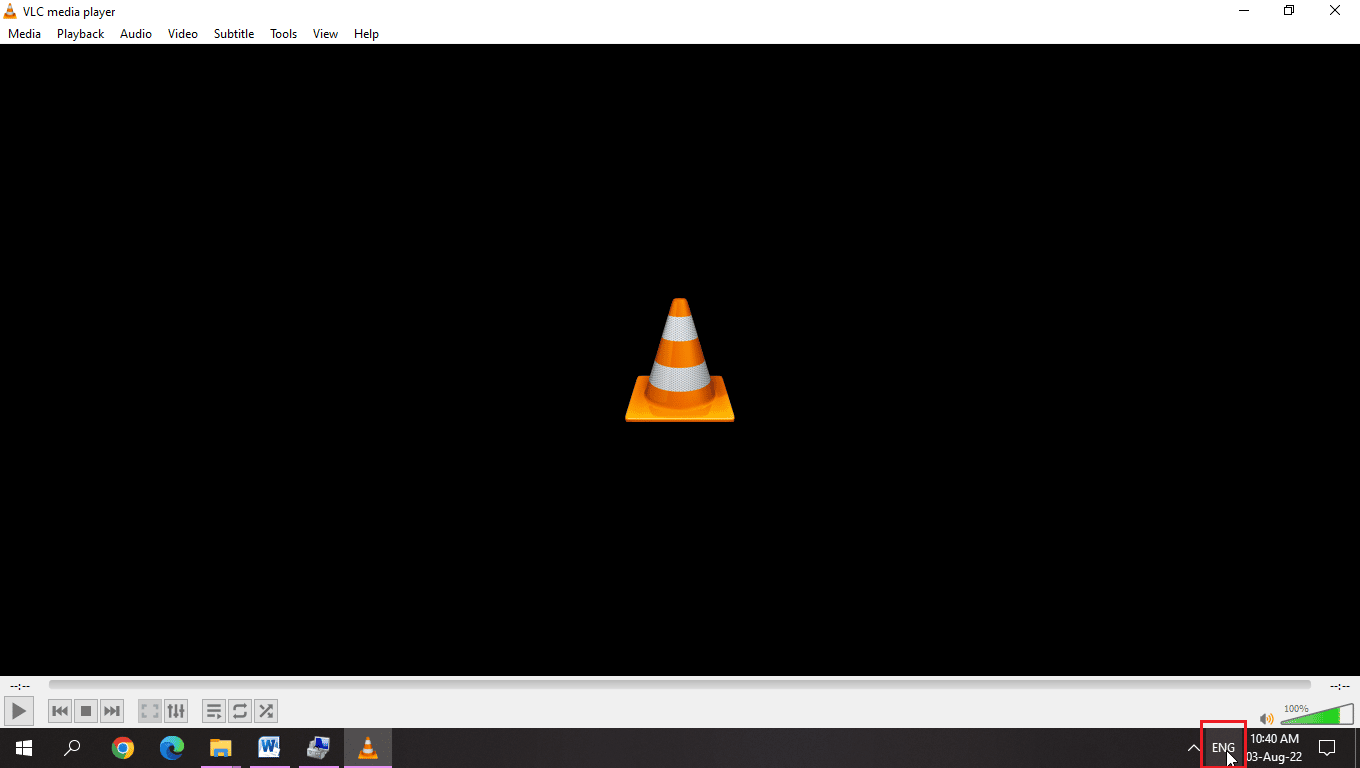Open the Windows notification center
Image resolution: width=1360 pixels, height=768 pixels.
point(1328,748)
